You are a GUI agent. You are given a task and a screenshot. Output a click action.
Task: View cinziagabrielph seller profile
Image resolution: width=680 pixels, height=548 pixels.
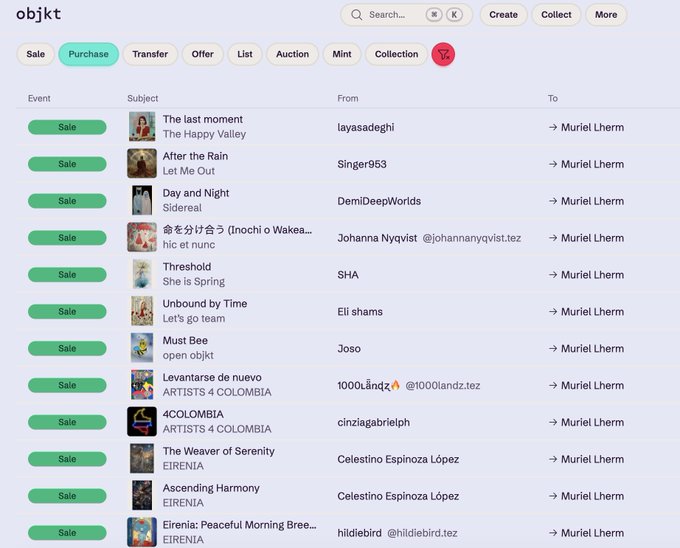tap(373, 422)
